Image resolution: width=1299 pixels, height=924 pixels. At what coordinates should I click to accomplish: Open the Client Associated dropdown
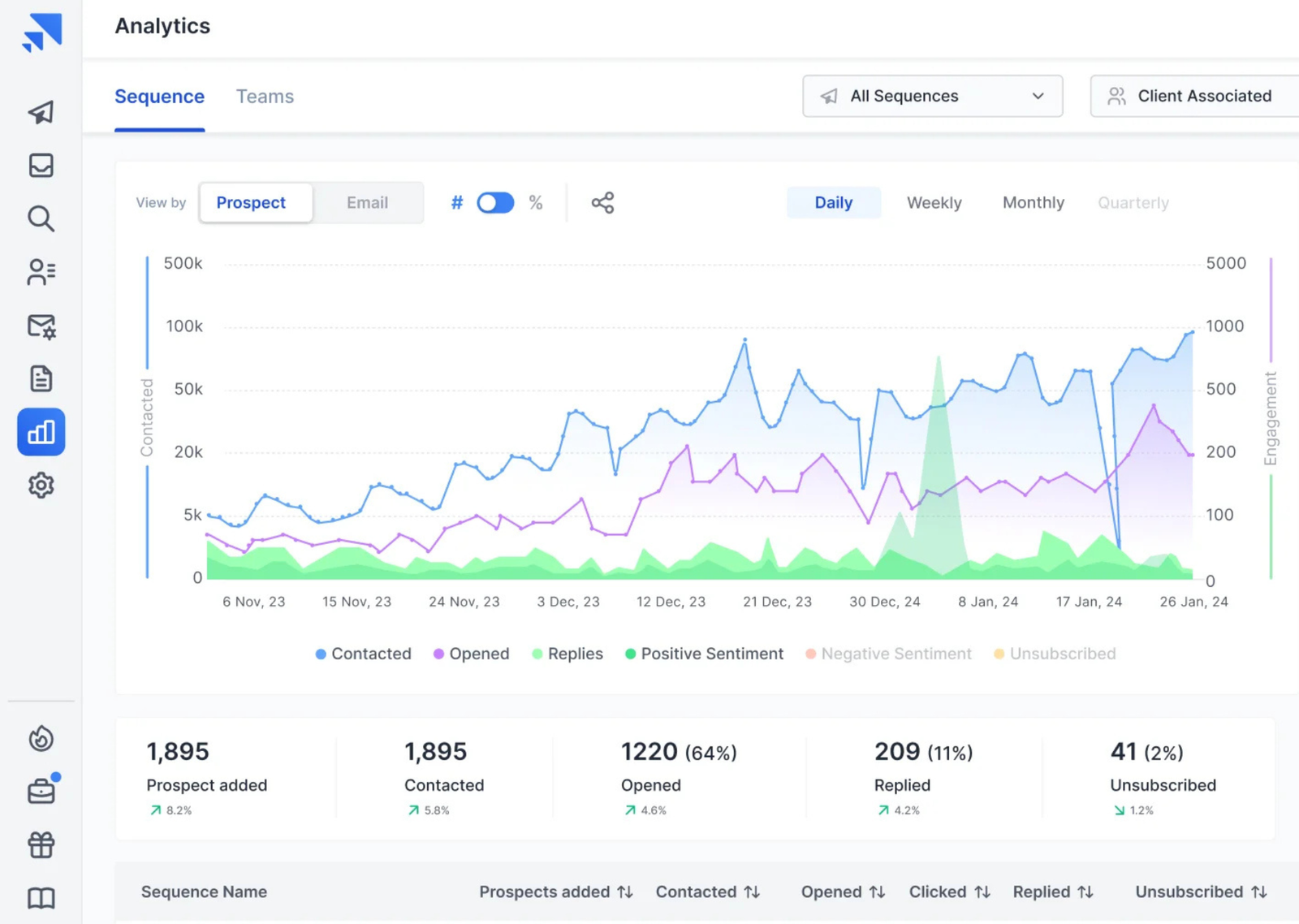(x=1193, y=96)
